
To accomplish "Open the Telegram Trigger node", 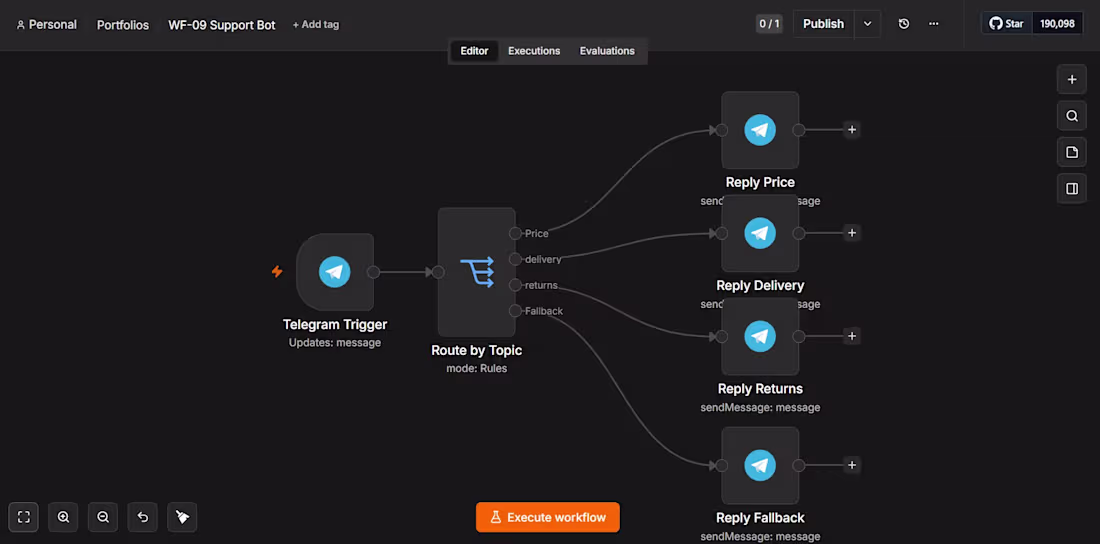I will [x=335, y=272].
